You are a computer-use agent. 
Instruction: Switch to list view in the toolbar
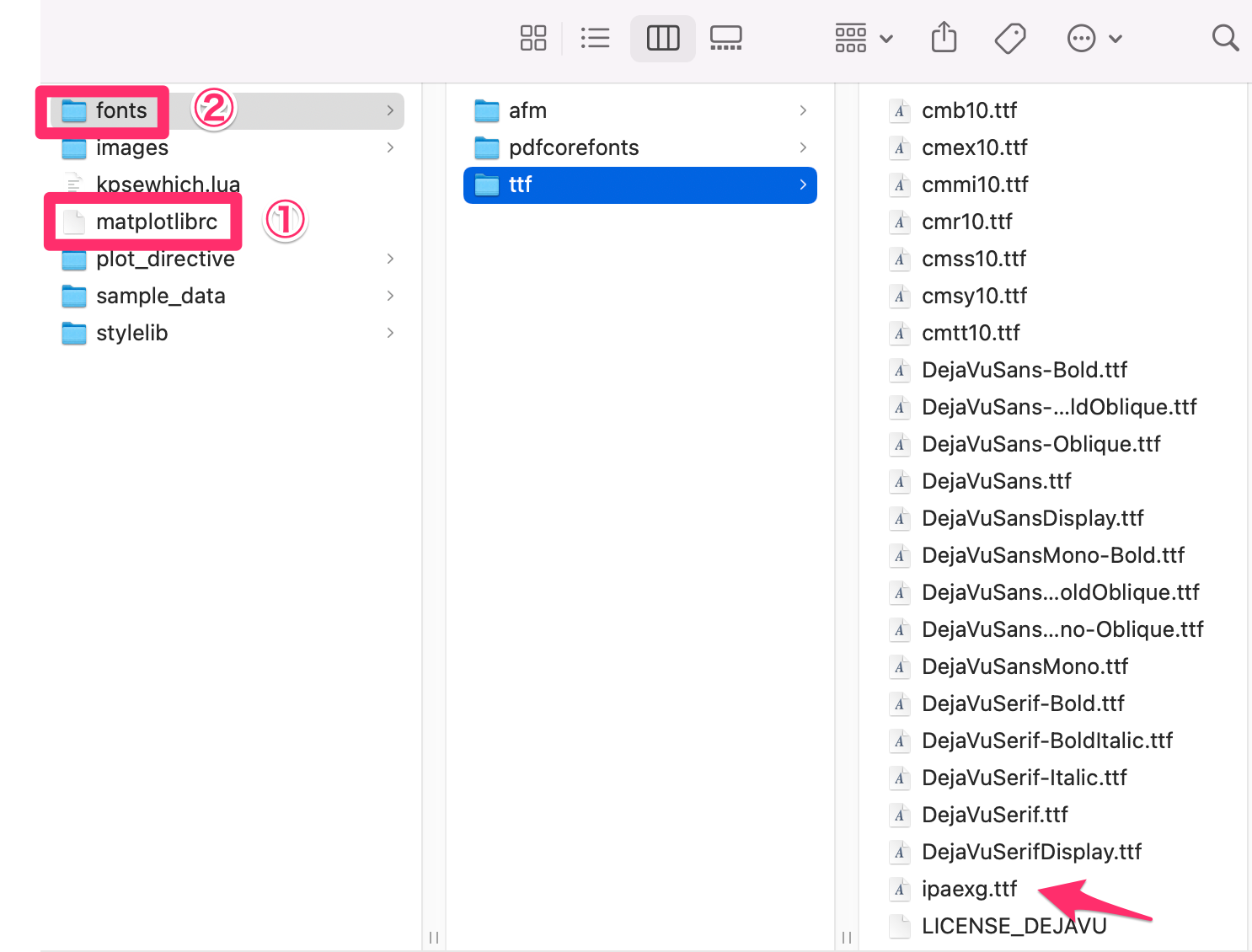pos(595,37)
